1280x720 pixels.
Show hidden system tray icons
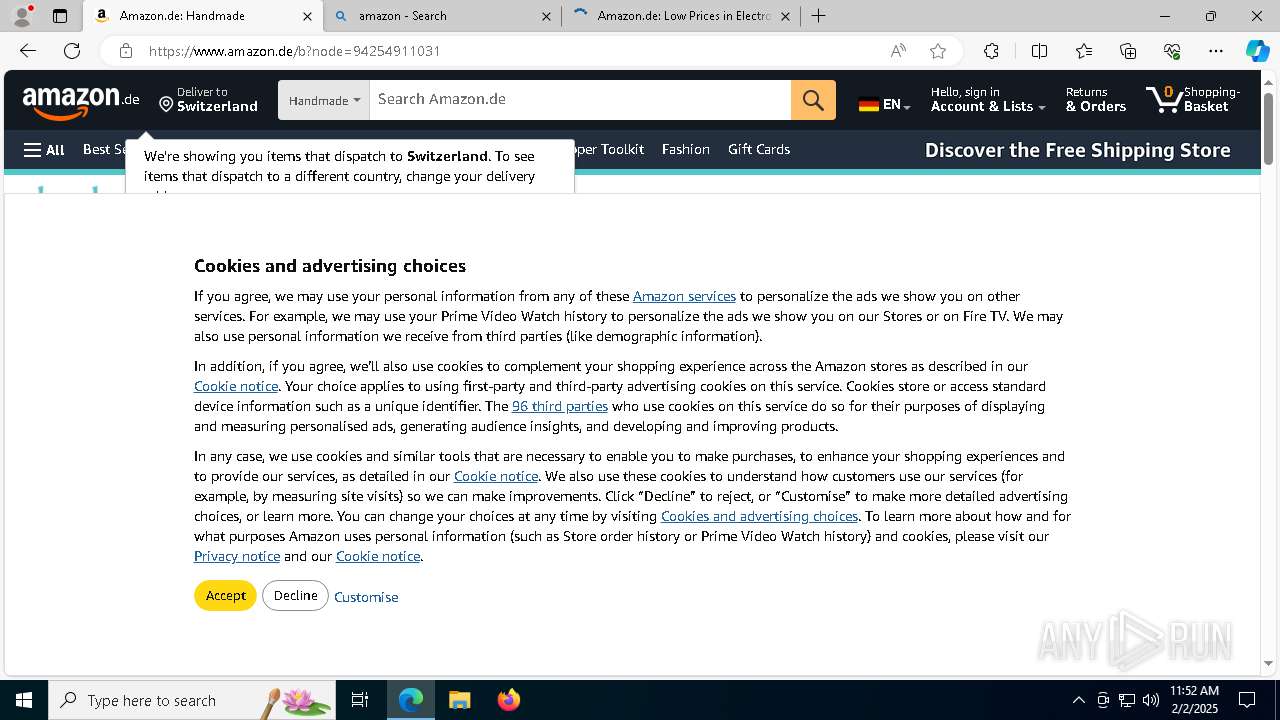[x=1078, y=700]
